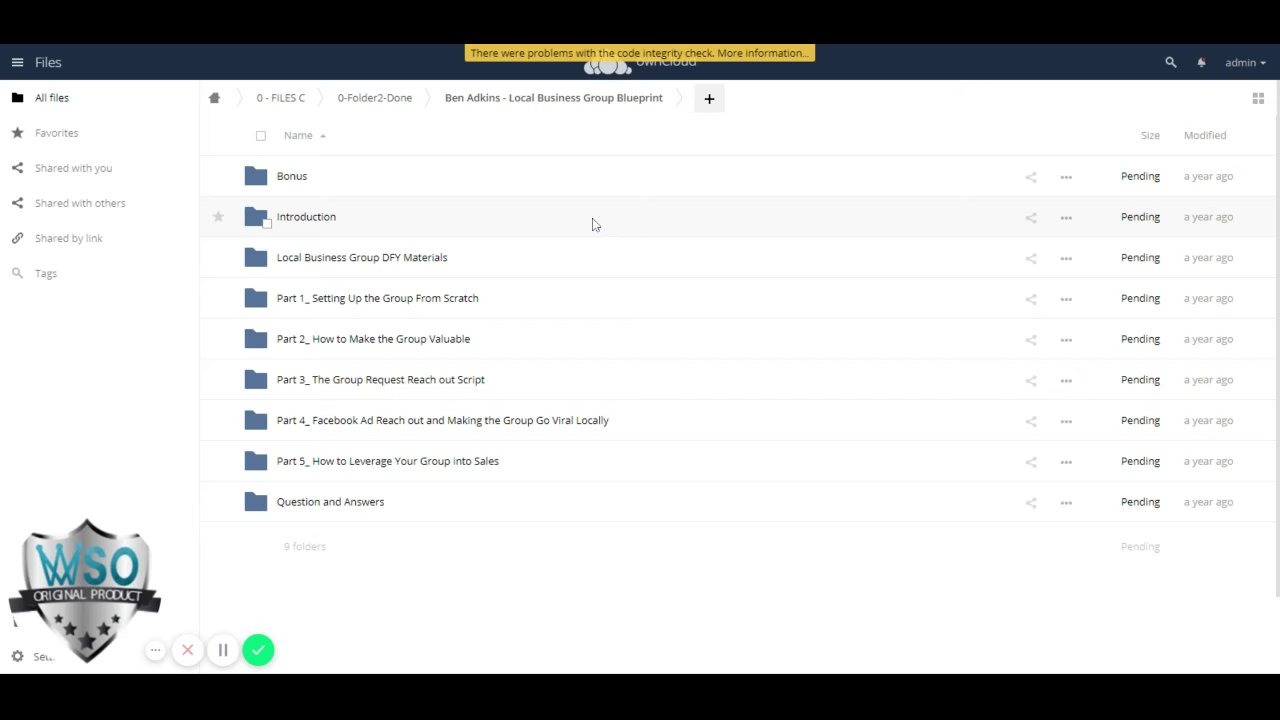Open more actions for Part 3_ folder
Screen dimensions: 1280x720
click(1066, 381)
